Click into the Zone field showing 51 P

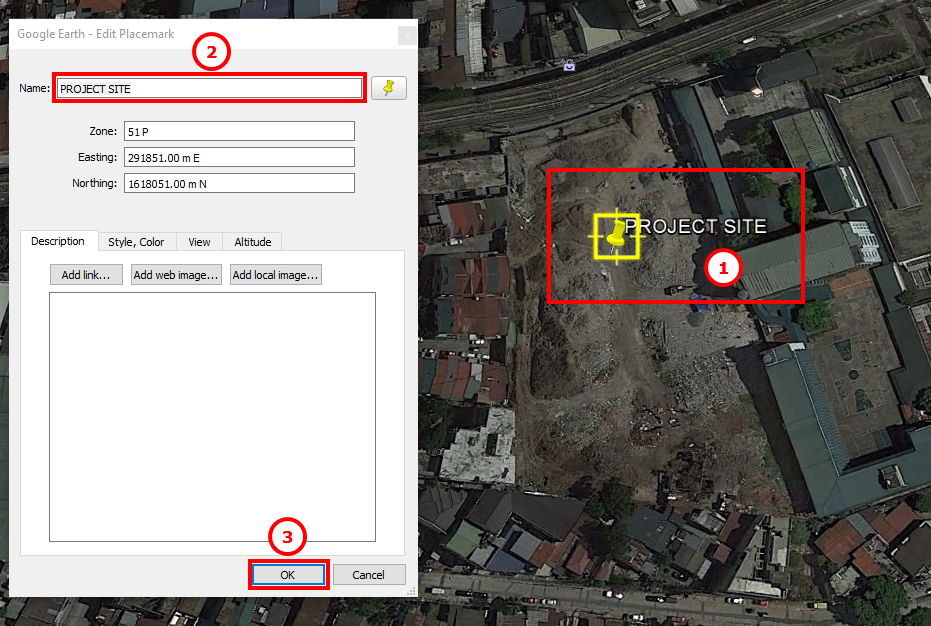[x=238, y=132]
